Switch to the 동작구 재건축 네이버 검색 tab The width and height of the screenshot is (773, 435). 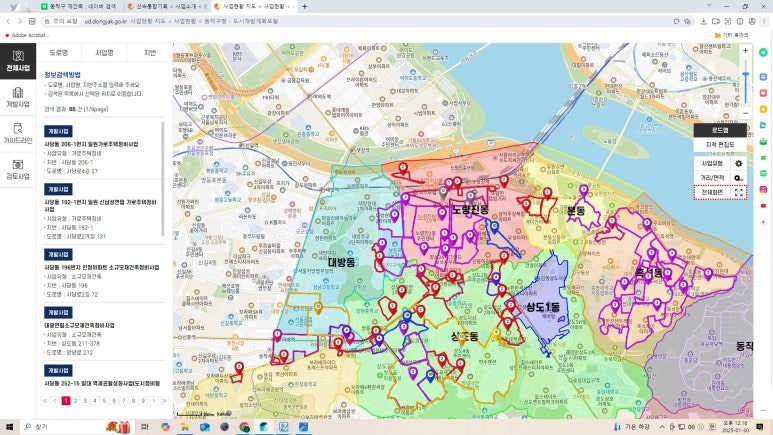point(81,6)
